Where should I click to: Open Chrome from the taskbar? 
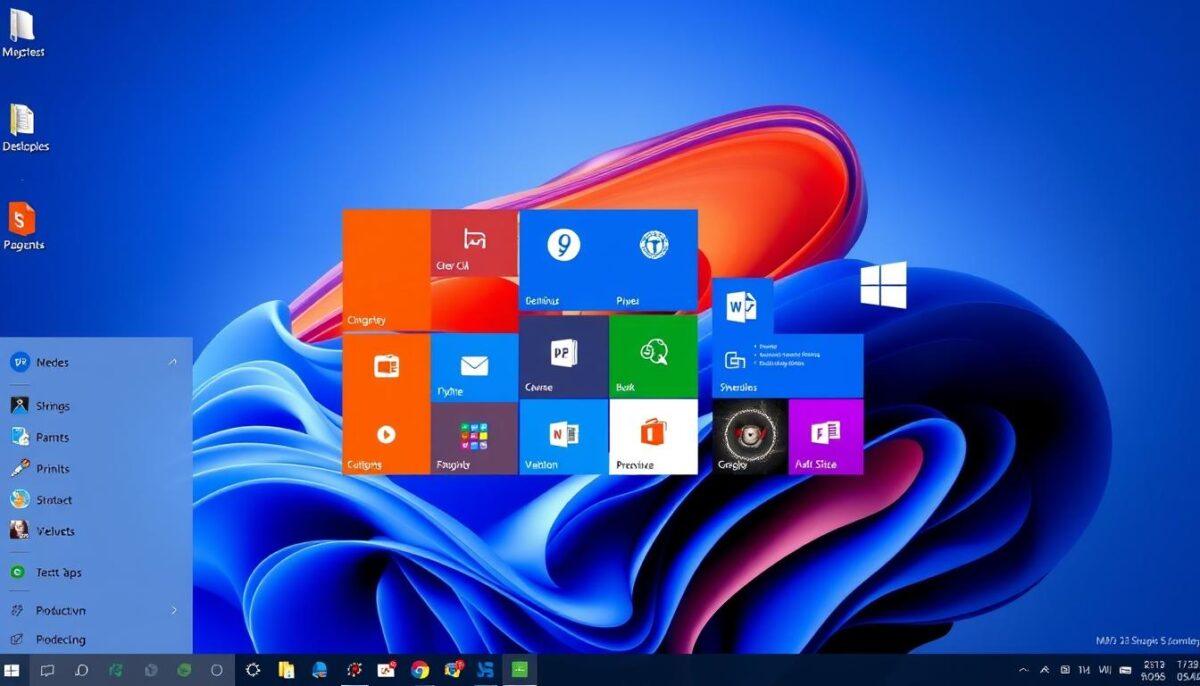[420, 670]
